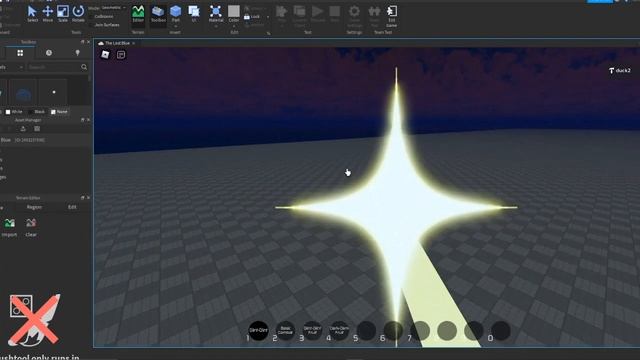Viewport: 640px width, 360px height.
Task: Undock the Toolbox panel
Action: click(x=82, y=42)
